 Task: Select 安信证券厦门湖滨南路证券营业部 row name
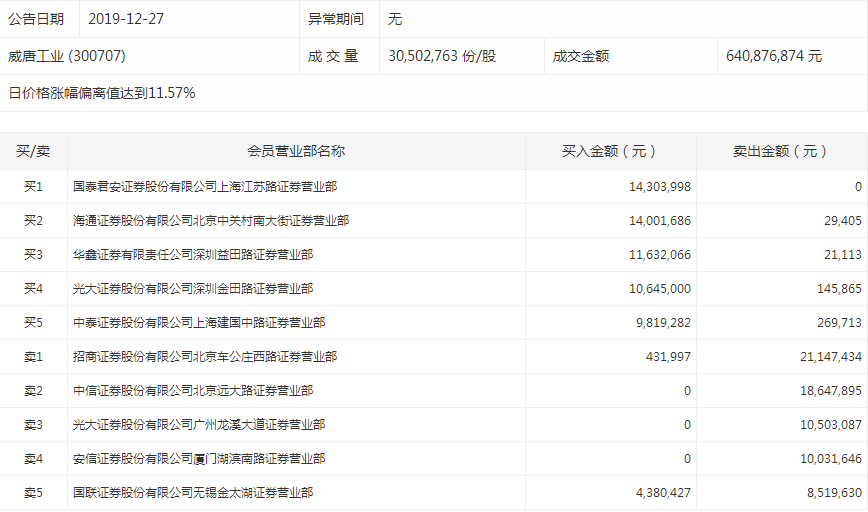click(x=199, y=459)
